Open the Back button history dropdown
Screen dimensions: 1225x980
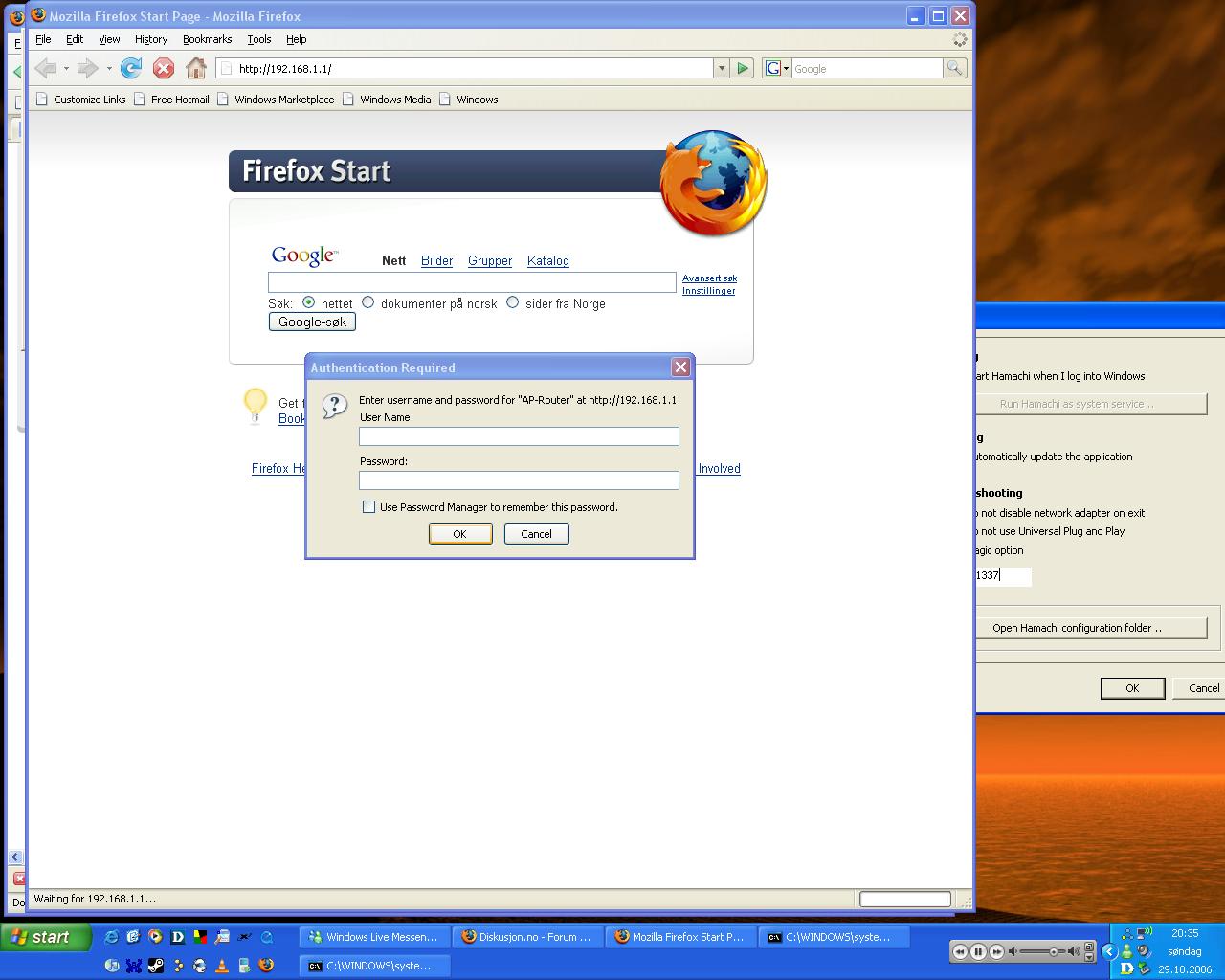coord(65,68)
